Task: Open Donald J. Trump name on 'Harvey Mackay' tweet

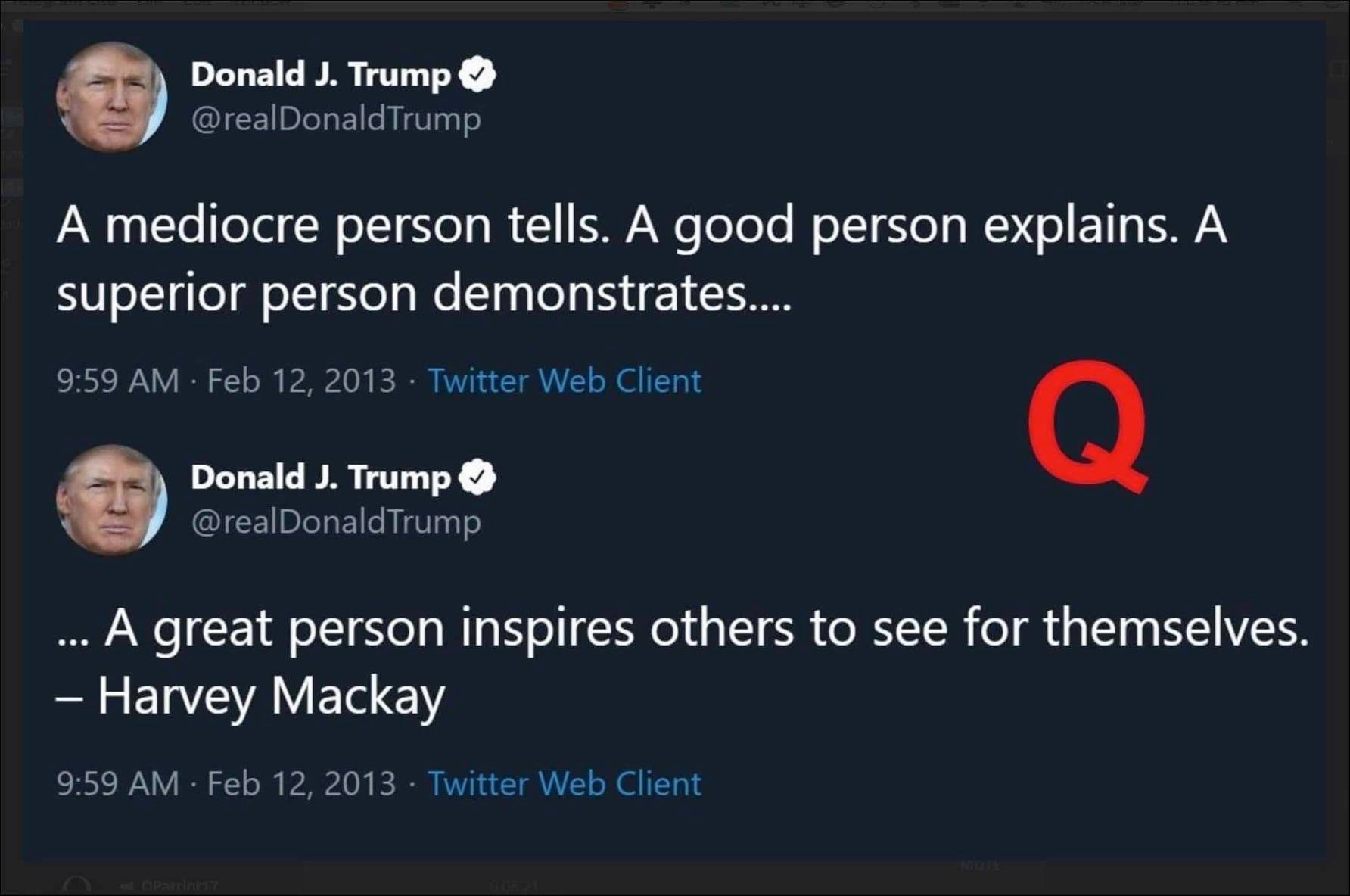Action: coord(320,478)
